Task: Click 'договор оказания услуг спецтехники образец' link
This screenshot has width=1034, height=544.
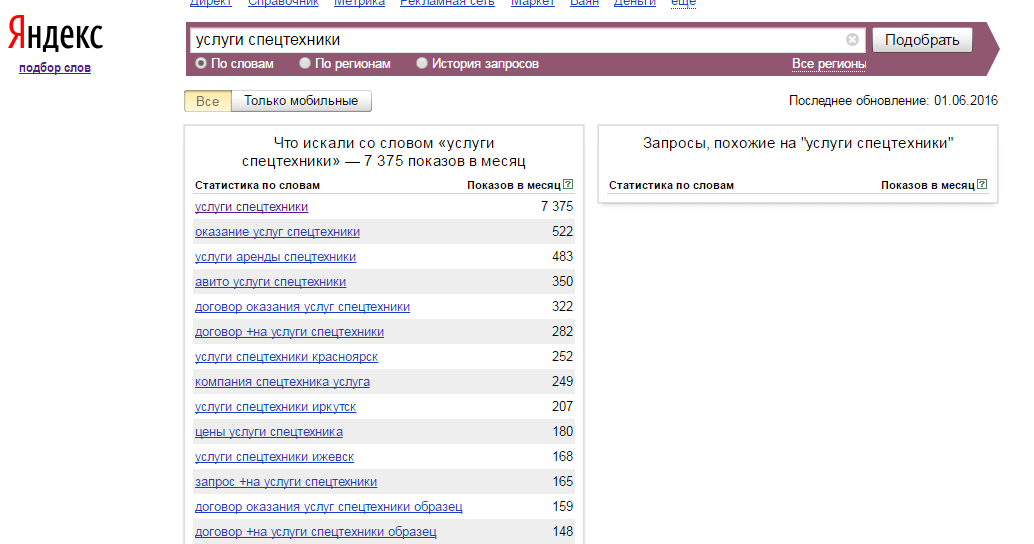Action: click(x=328, y=507)
